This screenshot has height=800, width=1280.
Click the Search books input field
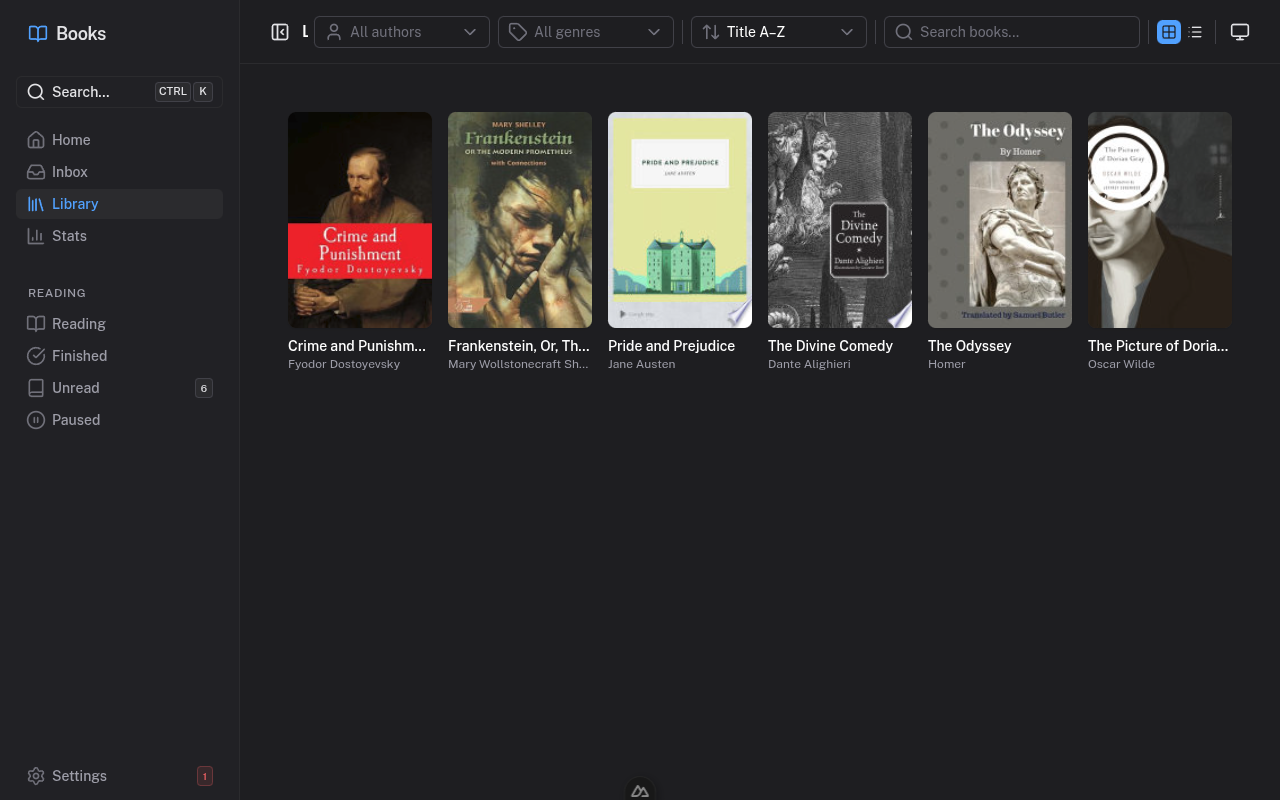click(x=1011, y=31)
